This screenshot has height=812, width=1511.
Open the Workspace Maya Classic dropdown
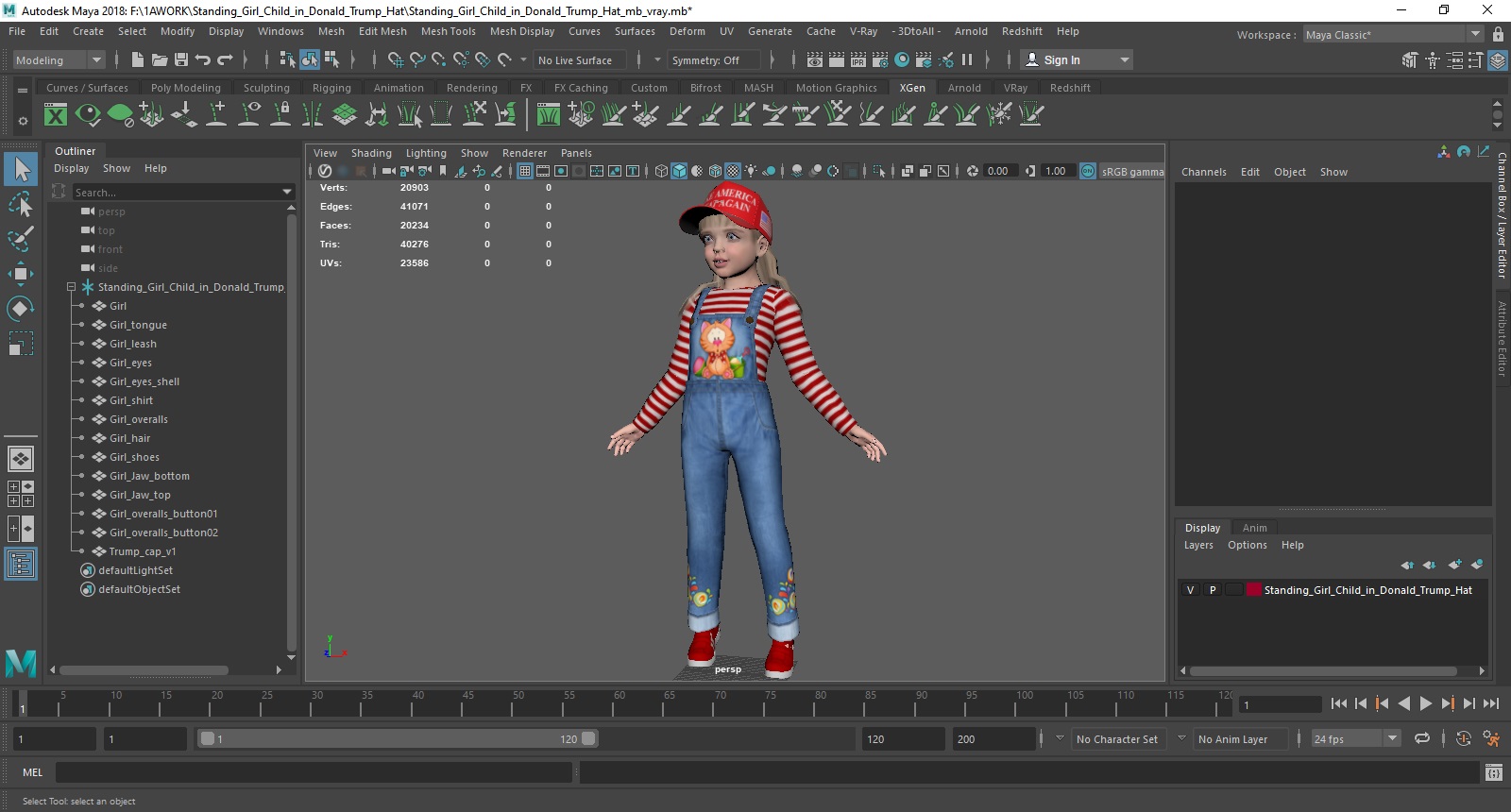coord(1394,34)
